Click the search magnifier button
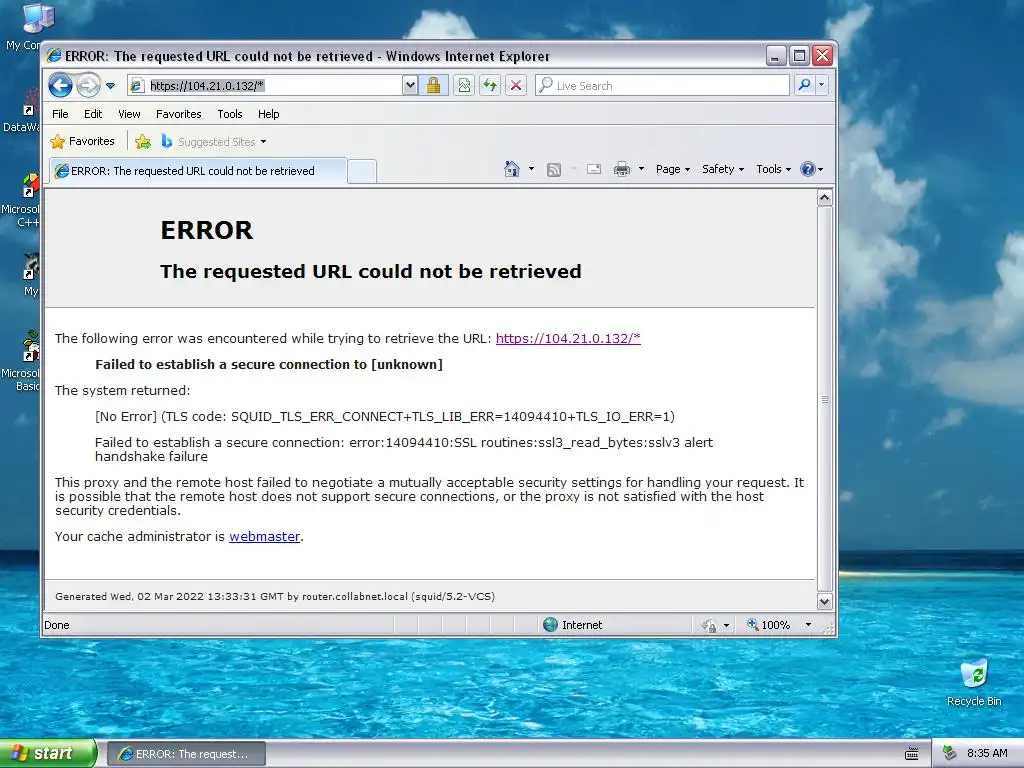Viewport: 1024px width, 768px height. pyautogui.click(x=805, y=86)
